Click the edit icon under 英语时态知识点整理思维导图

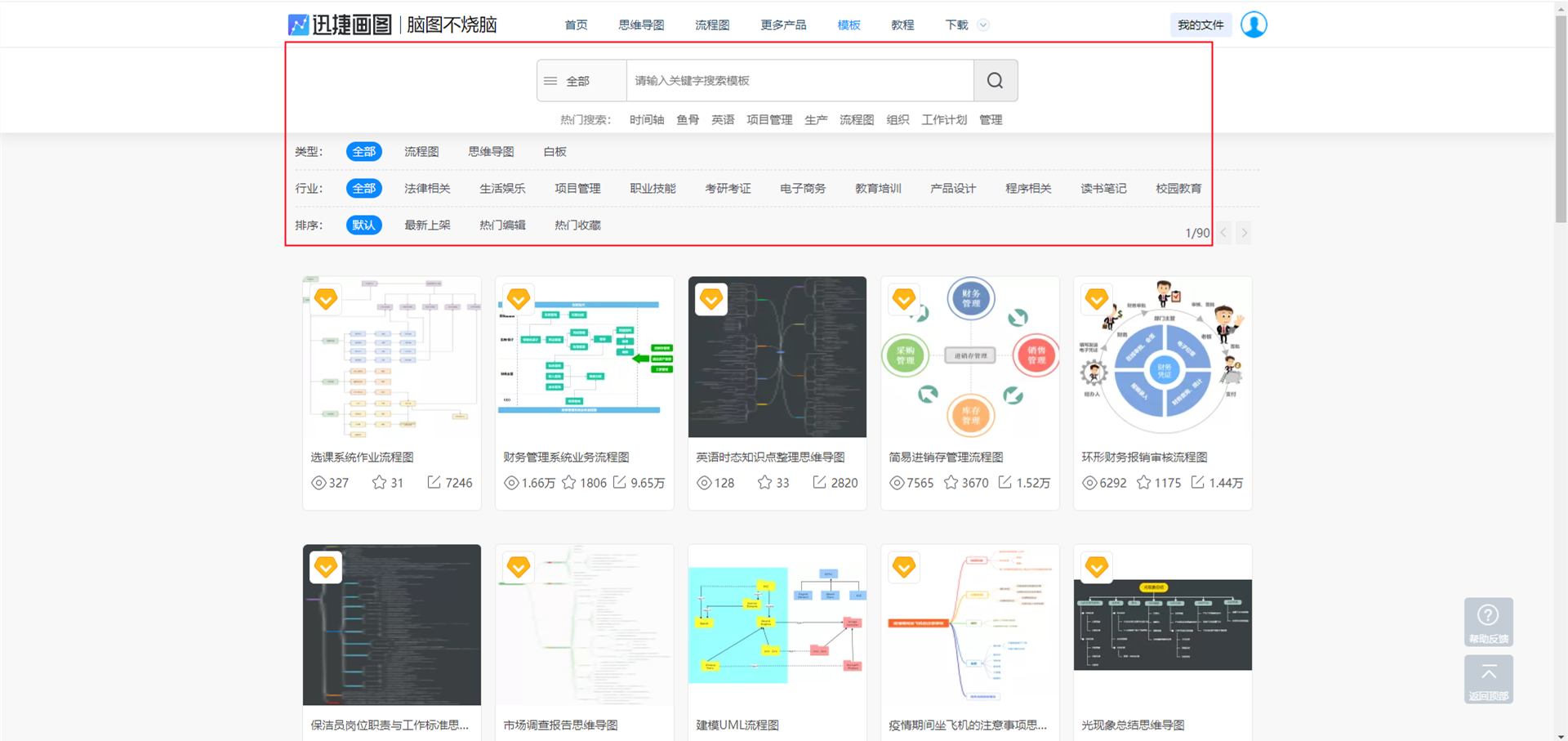point(819,483)
